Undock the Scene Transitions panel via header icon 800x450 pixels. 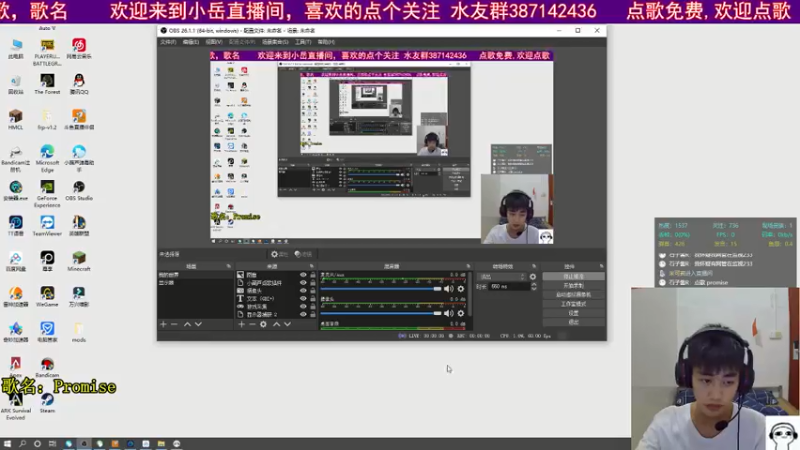(x=534, y=266)
